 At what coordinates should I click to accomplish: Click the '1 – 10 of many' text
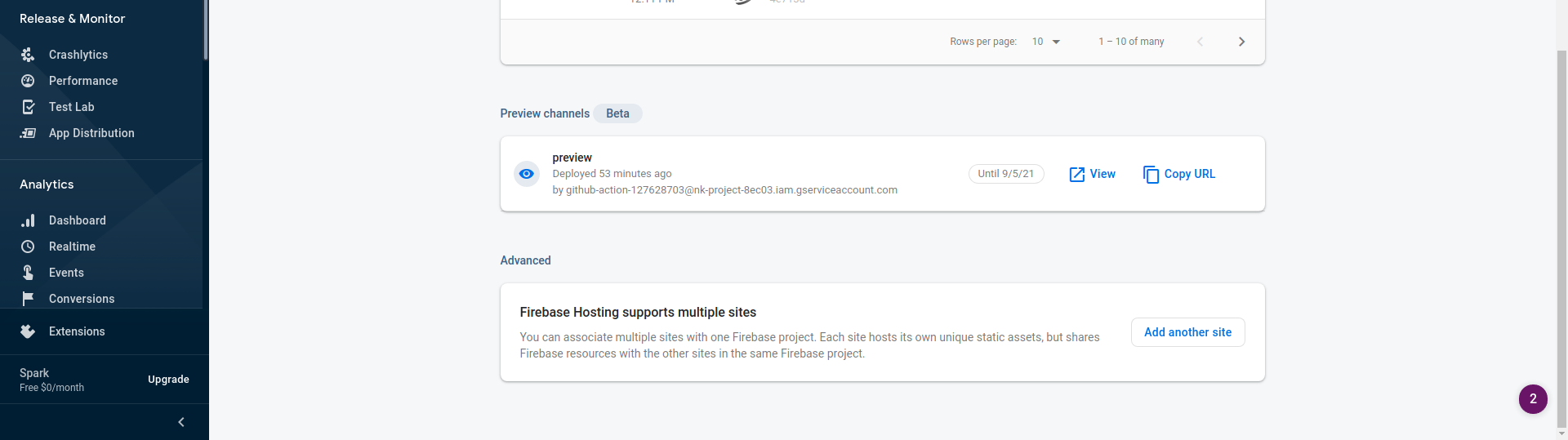[1131, 42]
